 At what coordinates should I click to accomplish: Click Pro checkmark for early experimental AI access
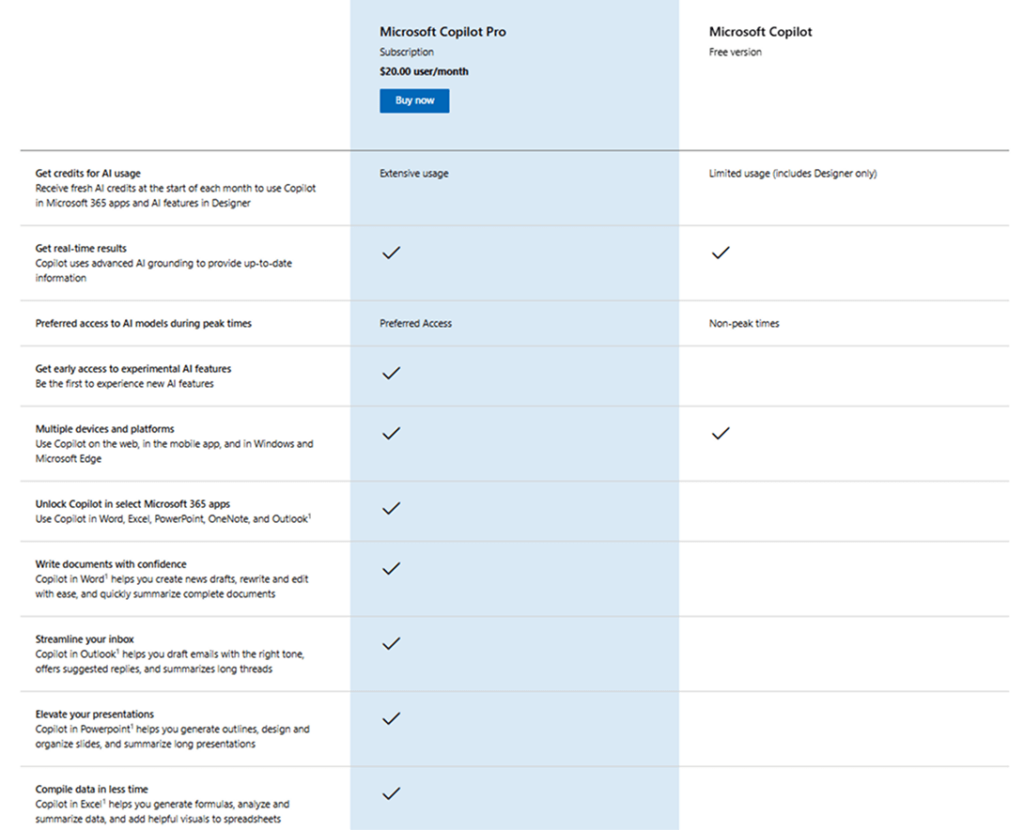[x=391, y=373]
